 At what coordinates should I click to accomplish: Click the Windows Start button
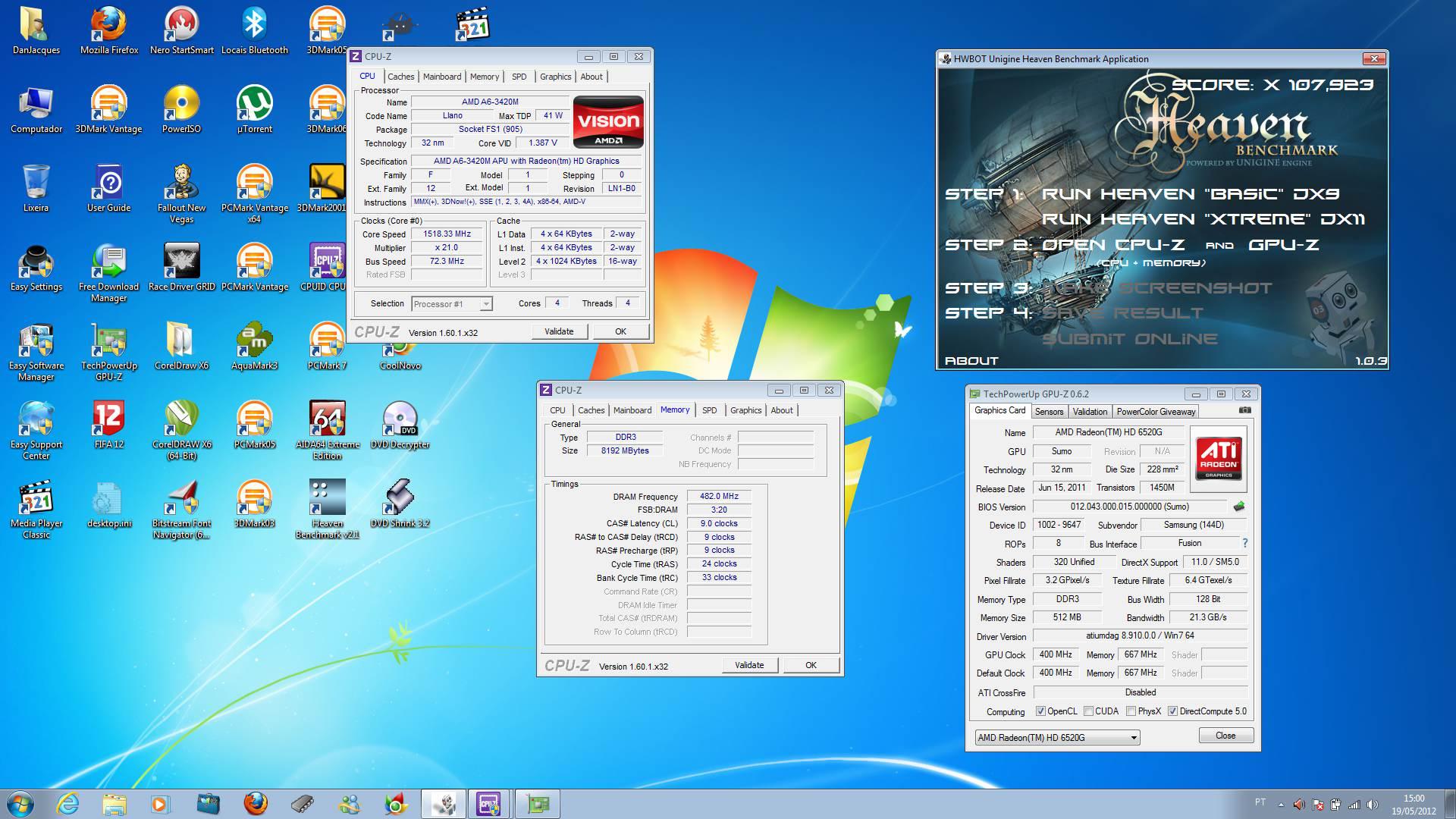20,804
